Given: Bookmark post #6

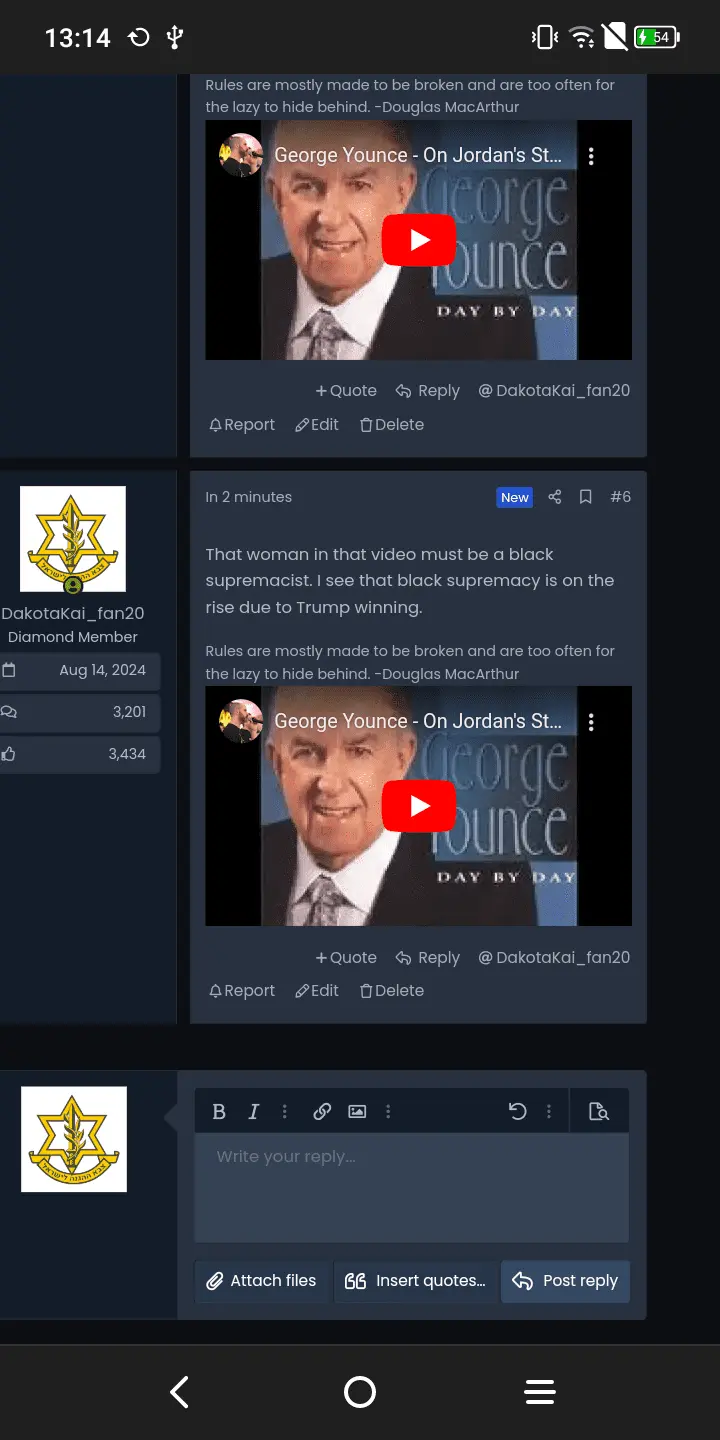Looking at the screenshot, I should (x=586, y=497).
